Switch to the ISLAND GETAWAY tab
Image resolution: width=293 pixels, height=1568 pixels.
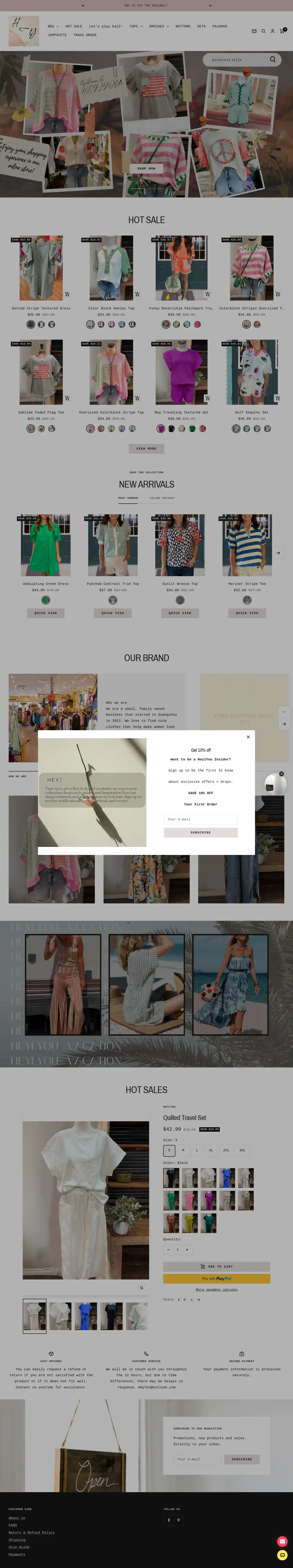pyautogui.click(x=162, y=498)
